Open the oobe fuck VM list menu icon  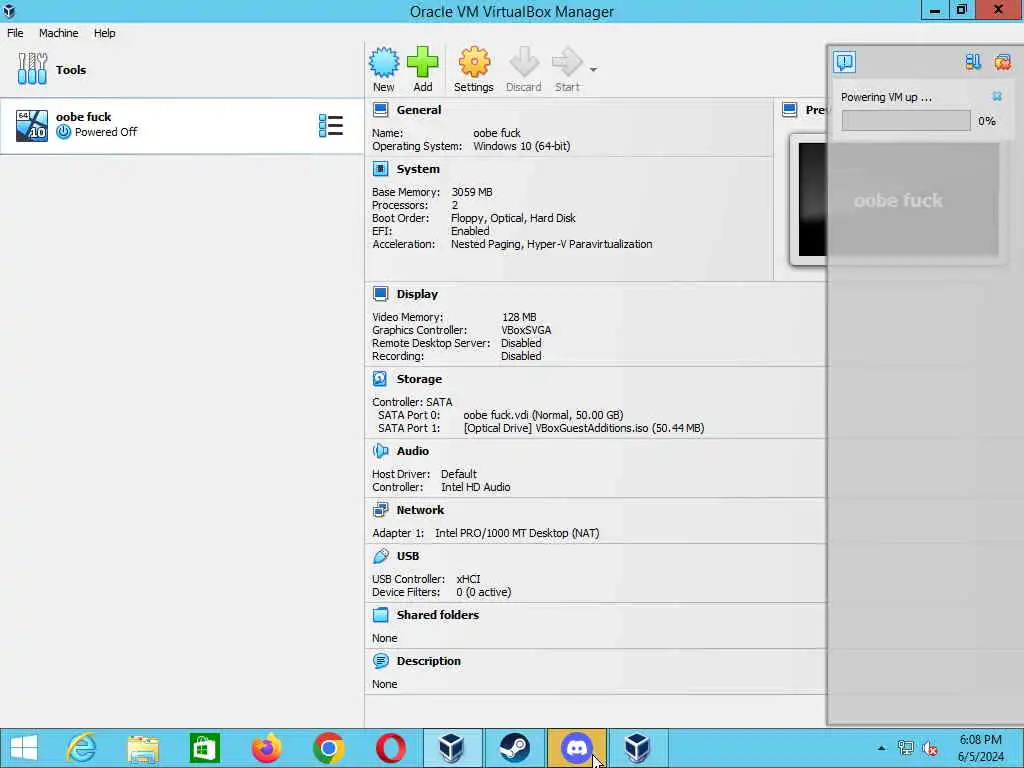pos(330,125)
